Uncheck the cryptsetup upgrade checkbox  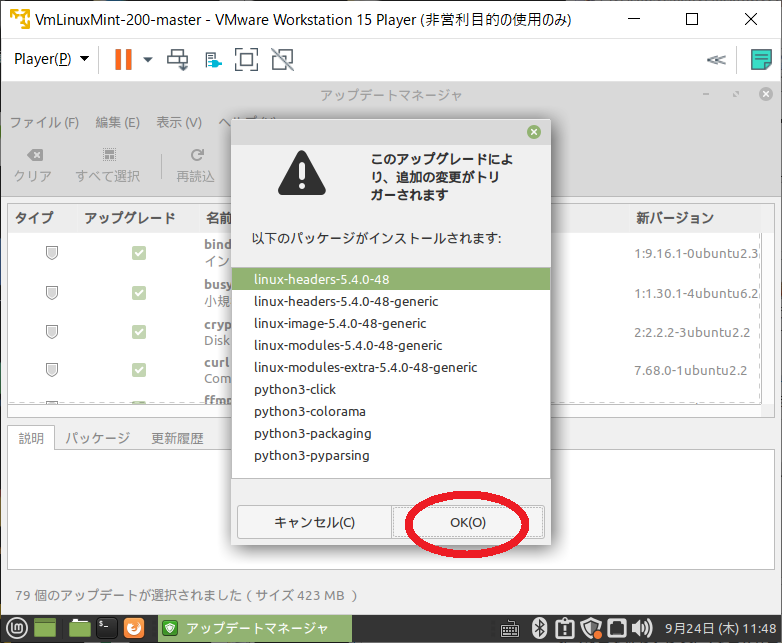click(x=139, y=332)
